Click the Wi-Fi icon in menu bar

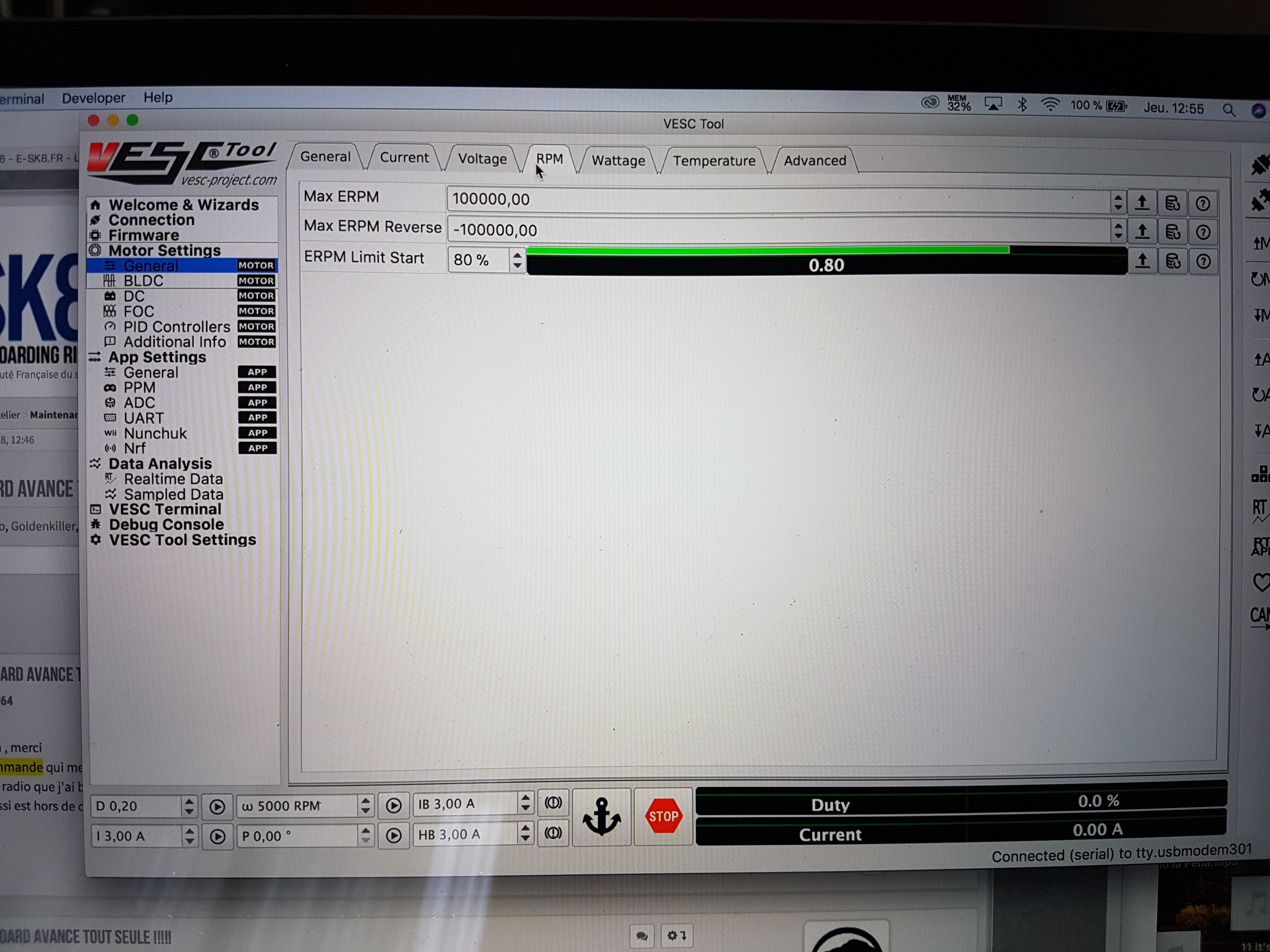pyautogui.click(x=1050, y=105)
